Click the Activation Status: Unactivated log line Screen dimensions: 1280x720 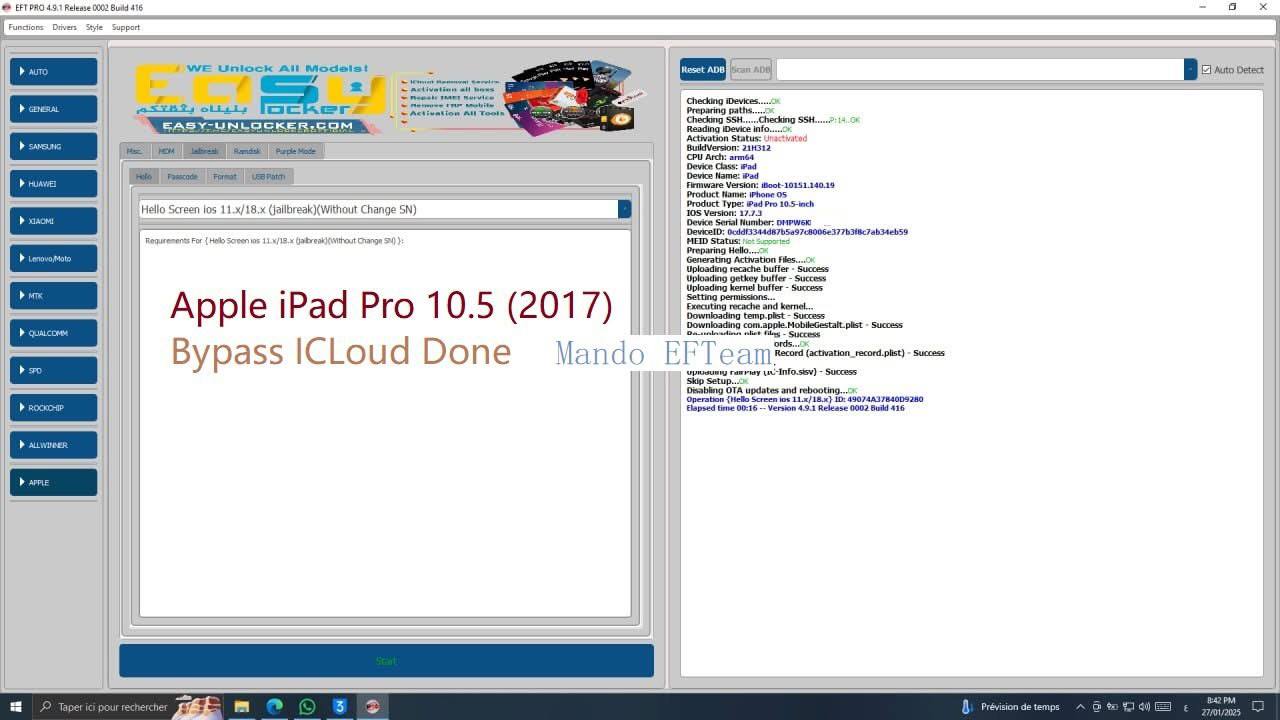point(746,138)
